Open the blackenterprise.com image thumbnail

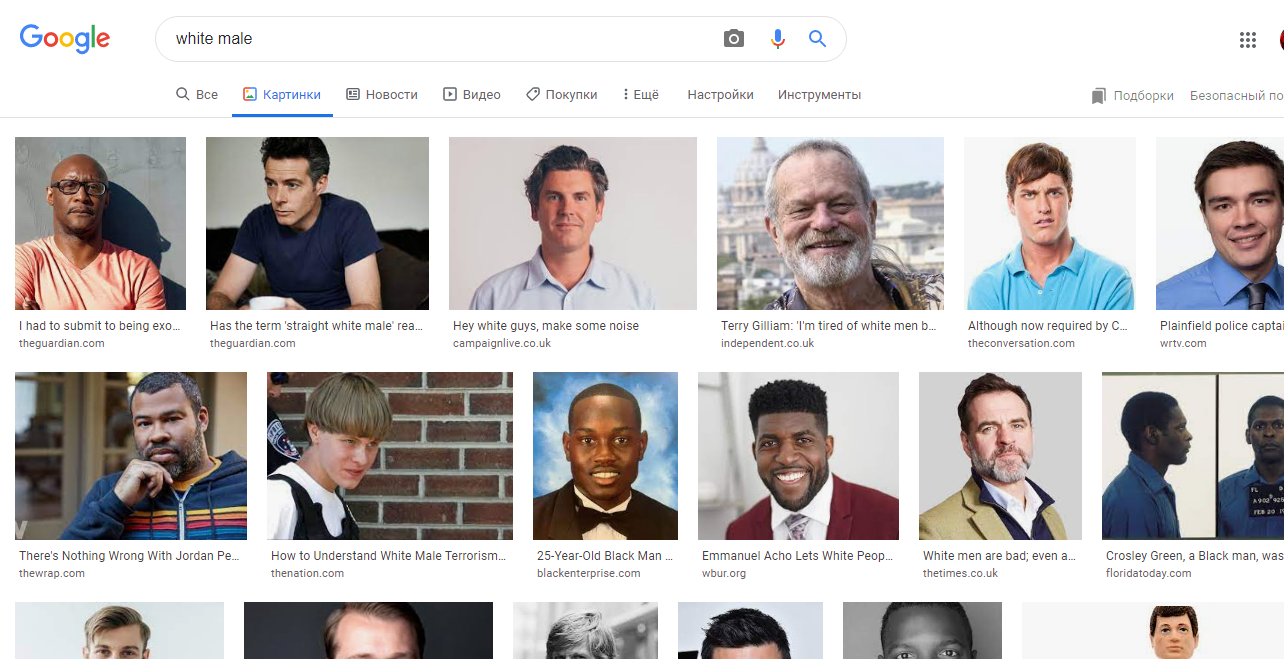[605, 456]
